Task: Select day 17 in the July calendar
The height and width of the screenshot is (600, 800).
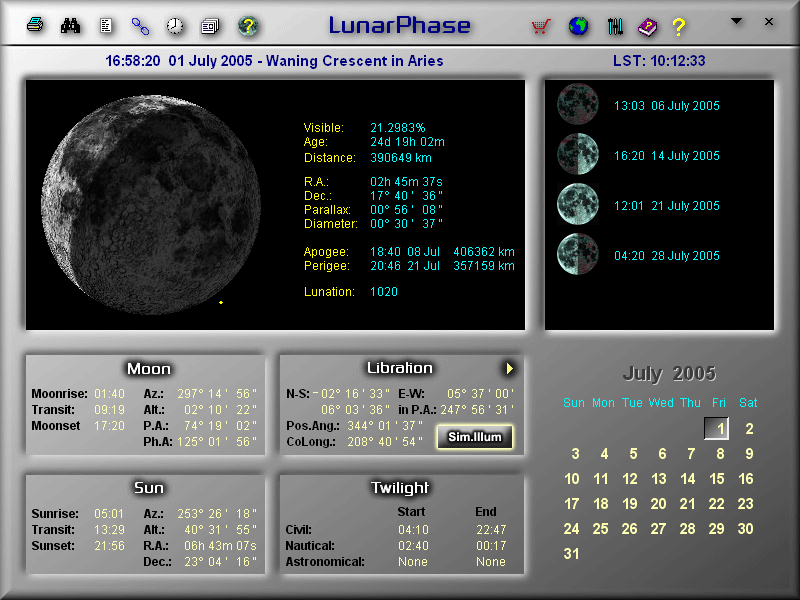Action: point(571,504)
